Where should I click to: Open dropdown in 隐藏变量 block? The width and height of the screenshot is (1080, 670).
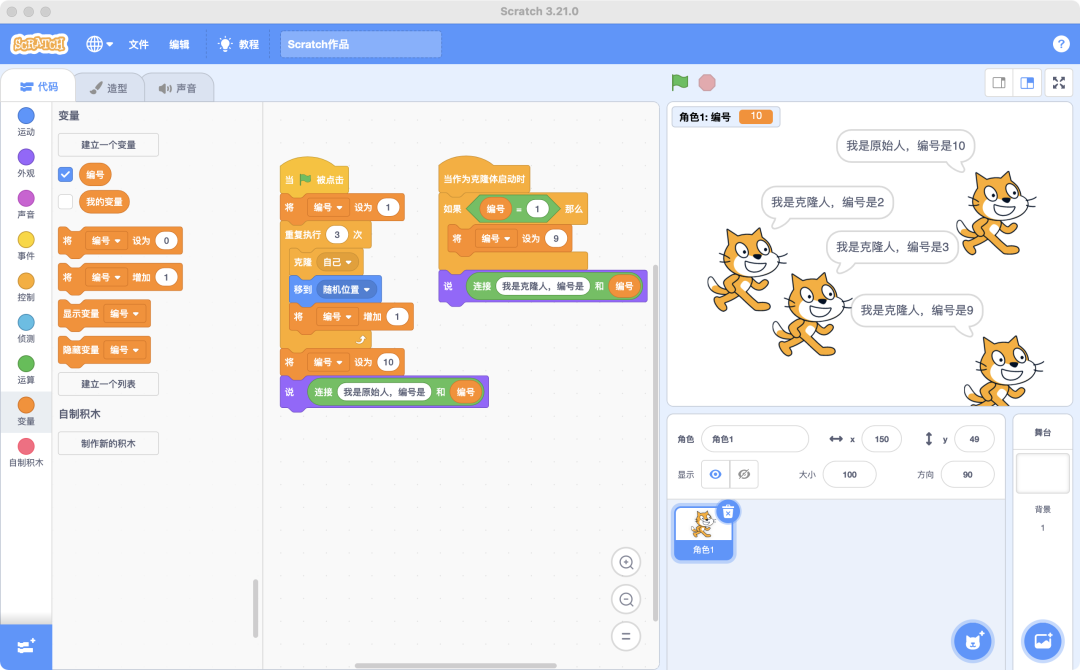coord(125,350)
